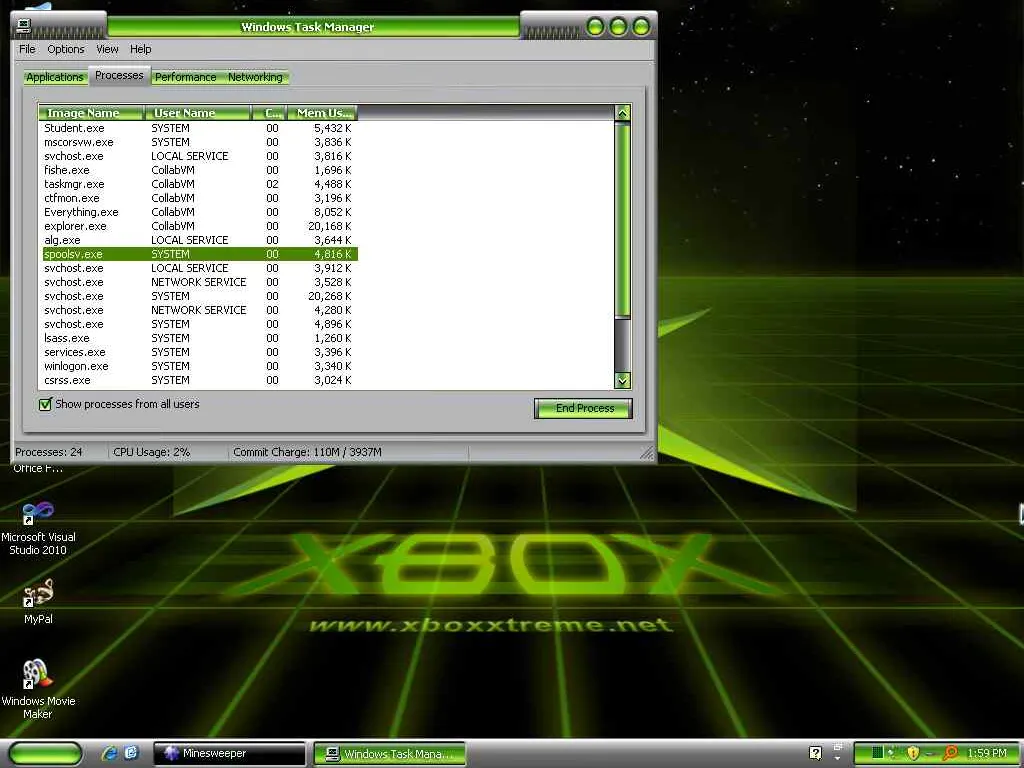Select the ctfmon.exe process
The image size is (1024, 768).
(x=200, y=198)
